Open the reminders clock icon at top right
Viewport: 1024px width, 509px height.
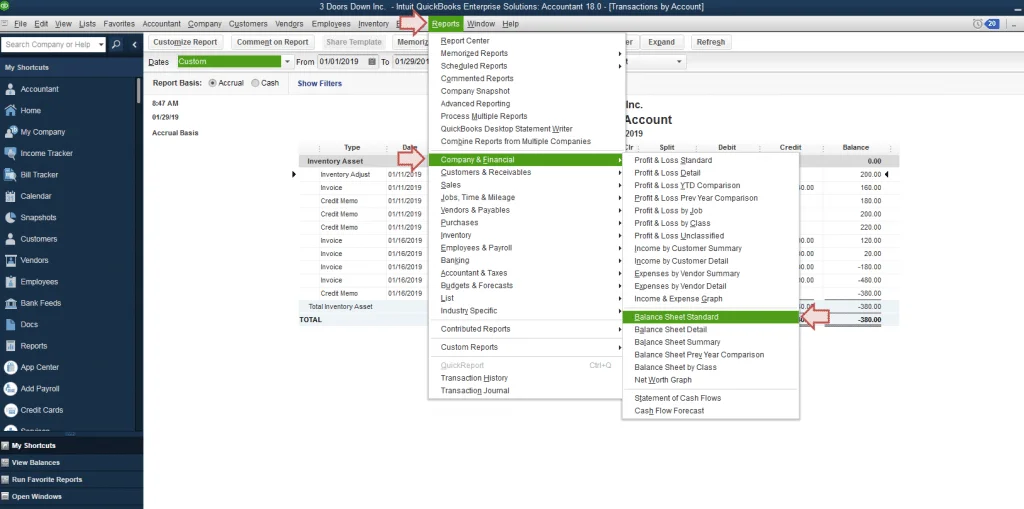pyautogui.click(x=977, y=23)
